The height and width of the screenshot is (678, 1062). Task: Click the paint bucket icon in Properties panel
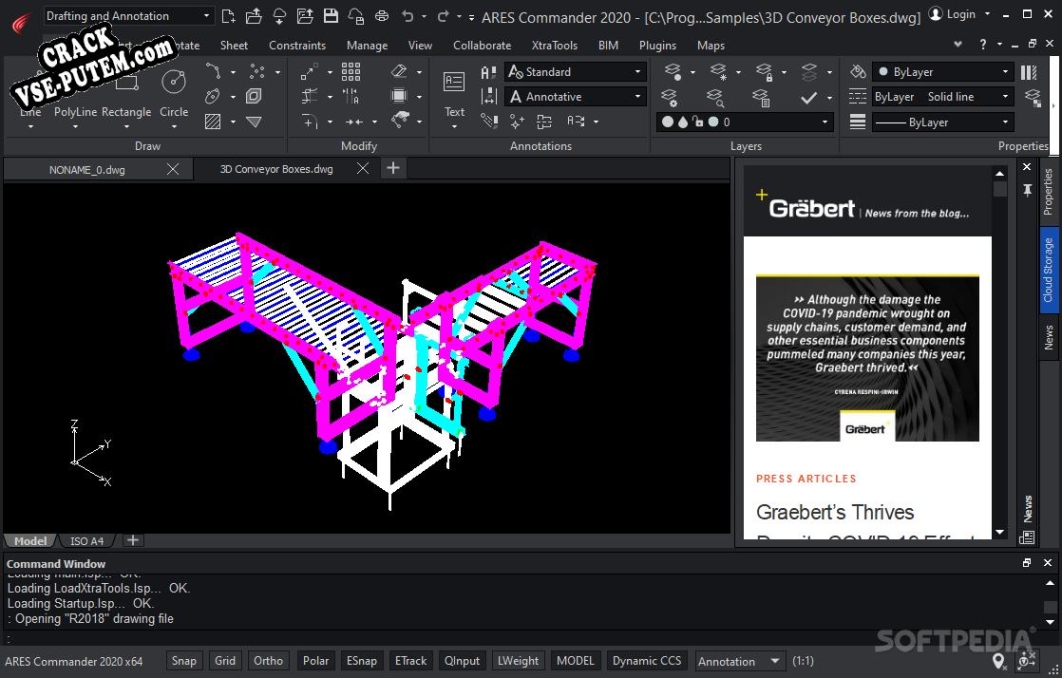coord(858,71)
